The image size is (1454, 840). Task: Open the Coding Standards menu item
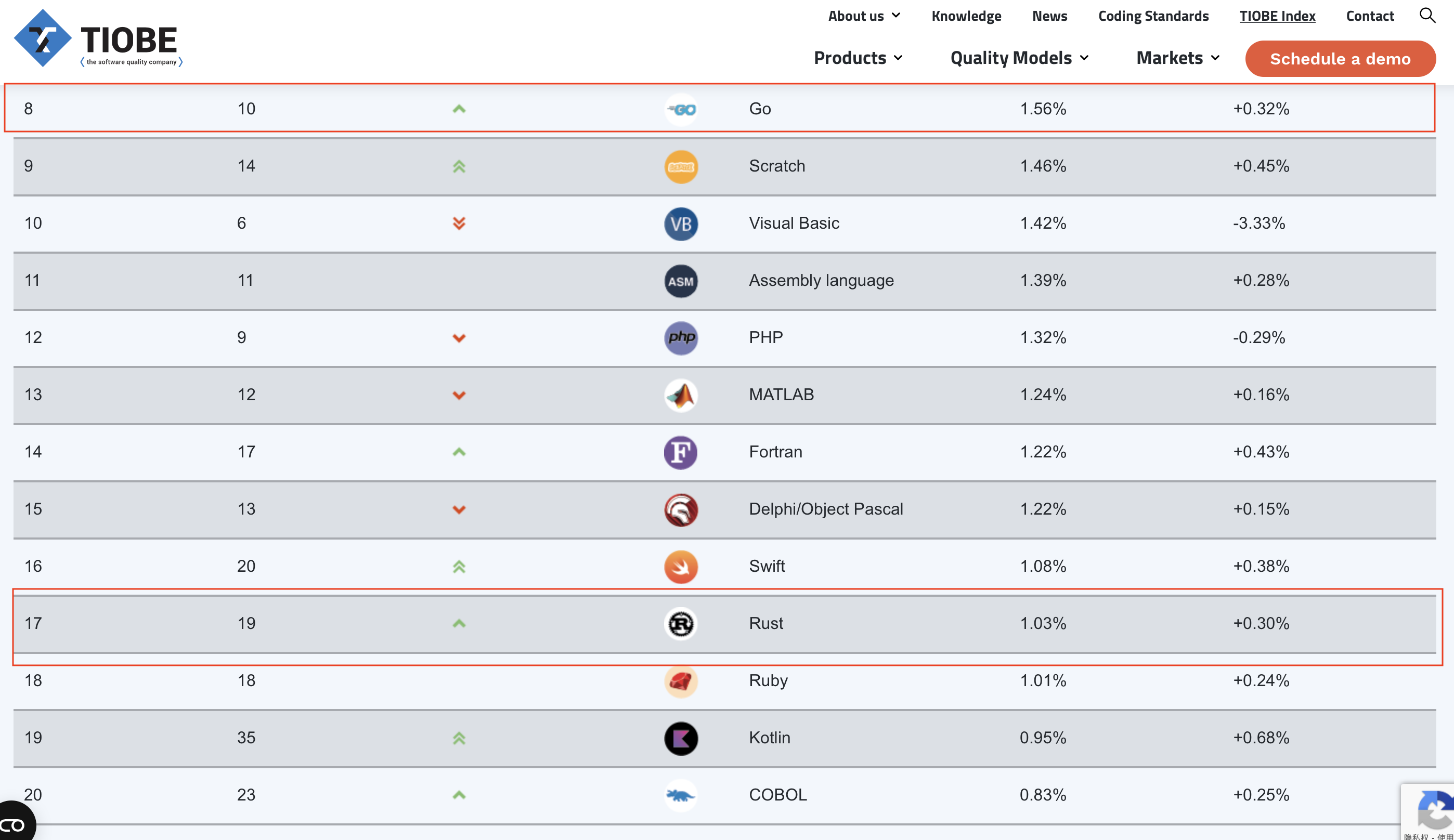click(x=1153, y=16)
